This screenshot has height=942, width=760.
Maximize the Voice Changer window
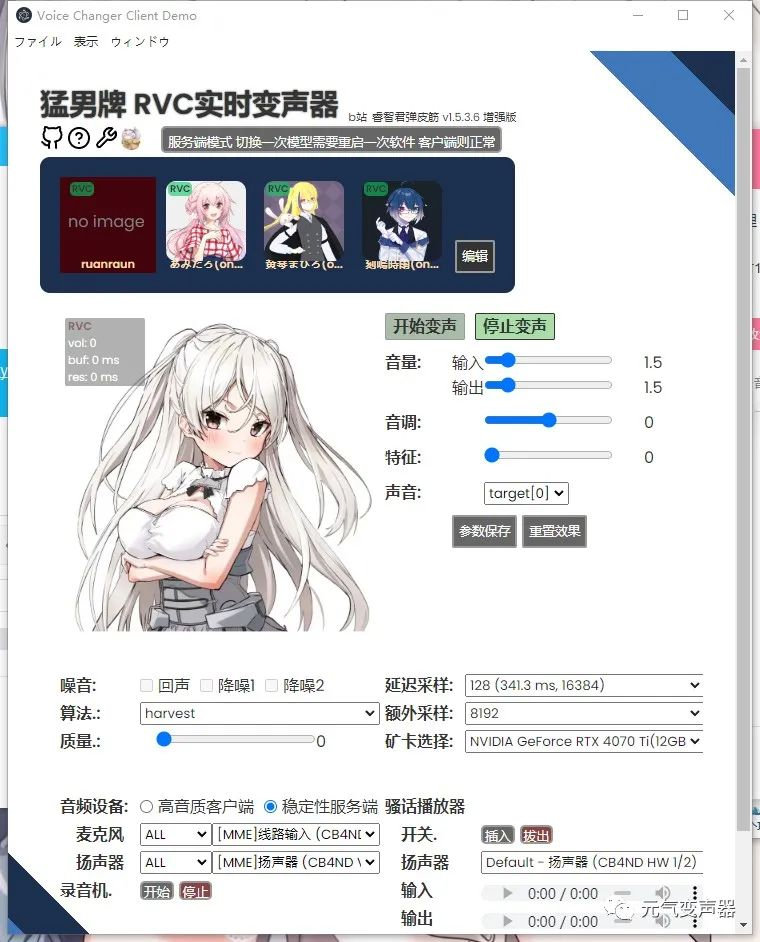(x=683, y=15)
